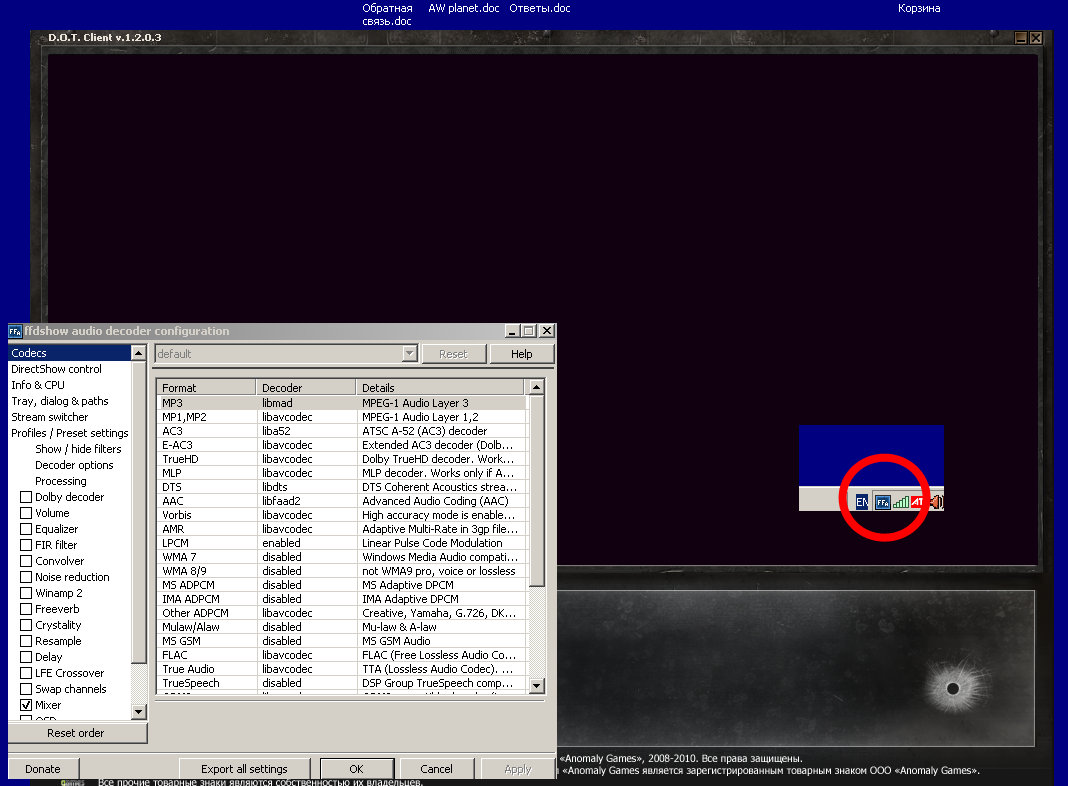The height and width of the screenshot is (786, 1068).
Task: Click the Cancel button
Action: tap(437, 769)
